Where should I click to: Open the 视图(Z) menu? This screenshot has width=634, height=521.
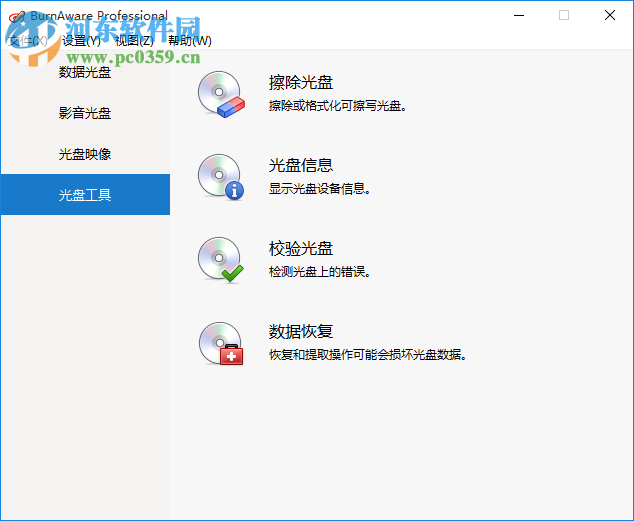[134, 40]
